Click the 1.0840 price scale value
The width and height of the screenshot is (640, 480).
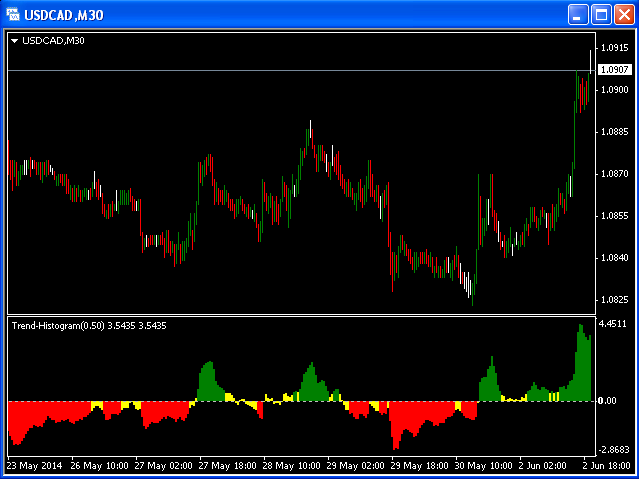615,258
